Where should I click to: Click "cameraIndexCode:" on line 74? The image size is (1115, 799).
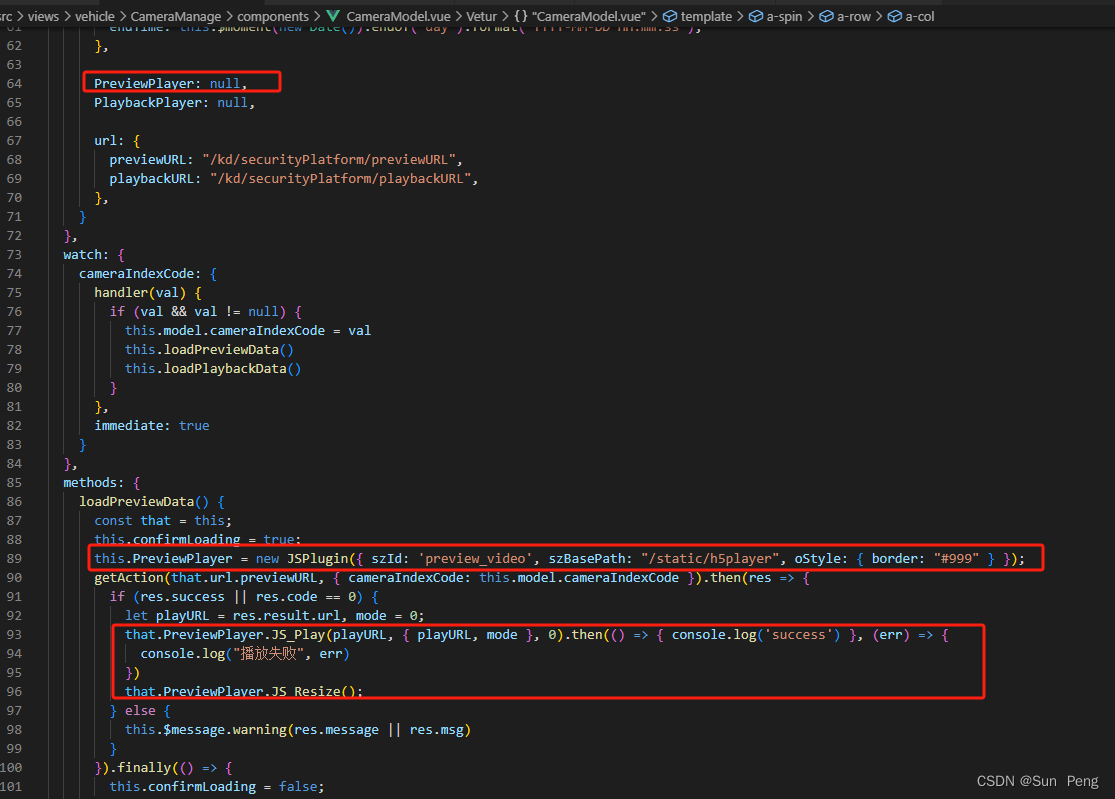(x=140, y=274)
